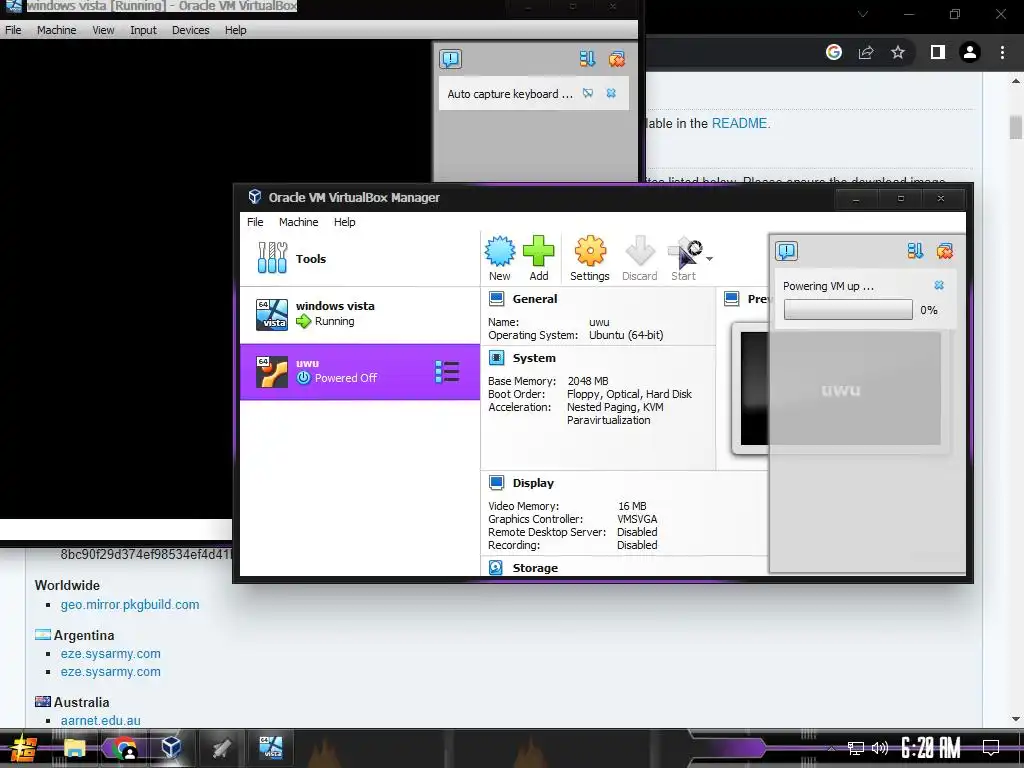The width and height of the screenshot is (1024, 768).
Task: Click the Powering VM up progress bar
Action: (848, 310)
